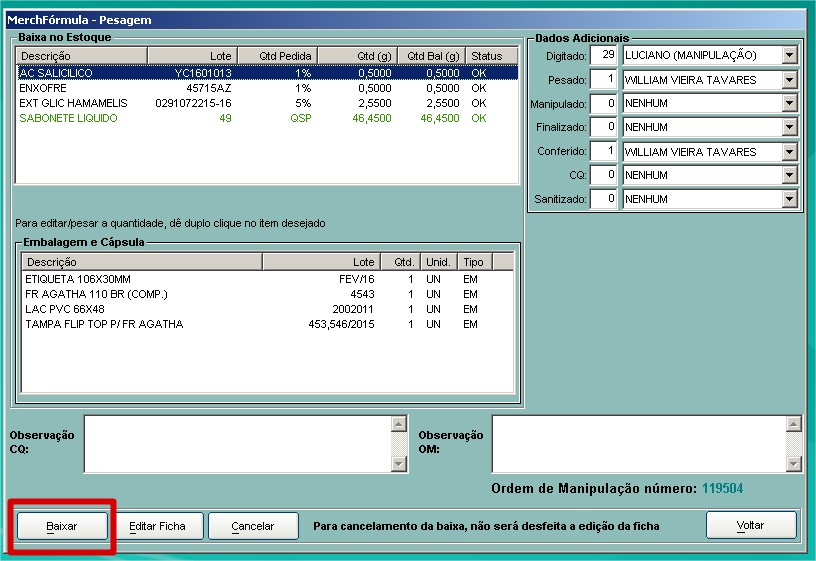Select the SABONETE LIQUIDO row
The height and width of the screenshot is (561, 816).
click(x=68, y=118)
